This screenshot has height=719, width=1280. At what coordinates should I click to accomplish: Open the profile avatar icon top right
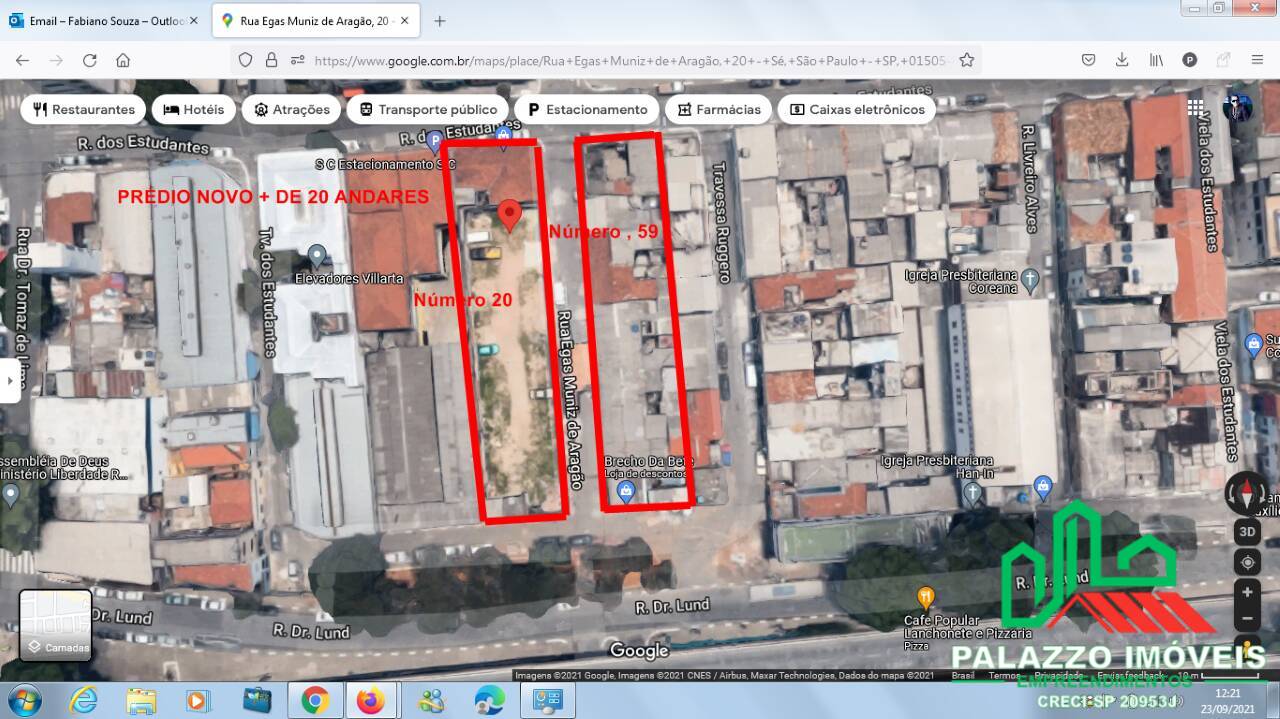point(1237,108)
